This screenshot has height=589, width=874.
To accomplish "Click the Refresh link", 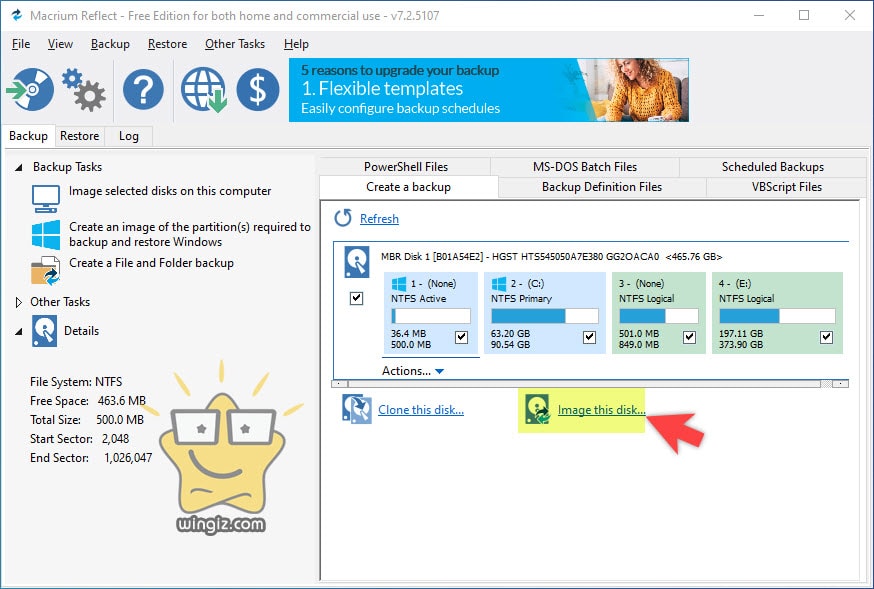I will 379,218.
